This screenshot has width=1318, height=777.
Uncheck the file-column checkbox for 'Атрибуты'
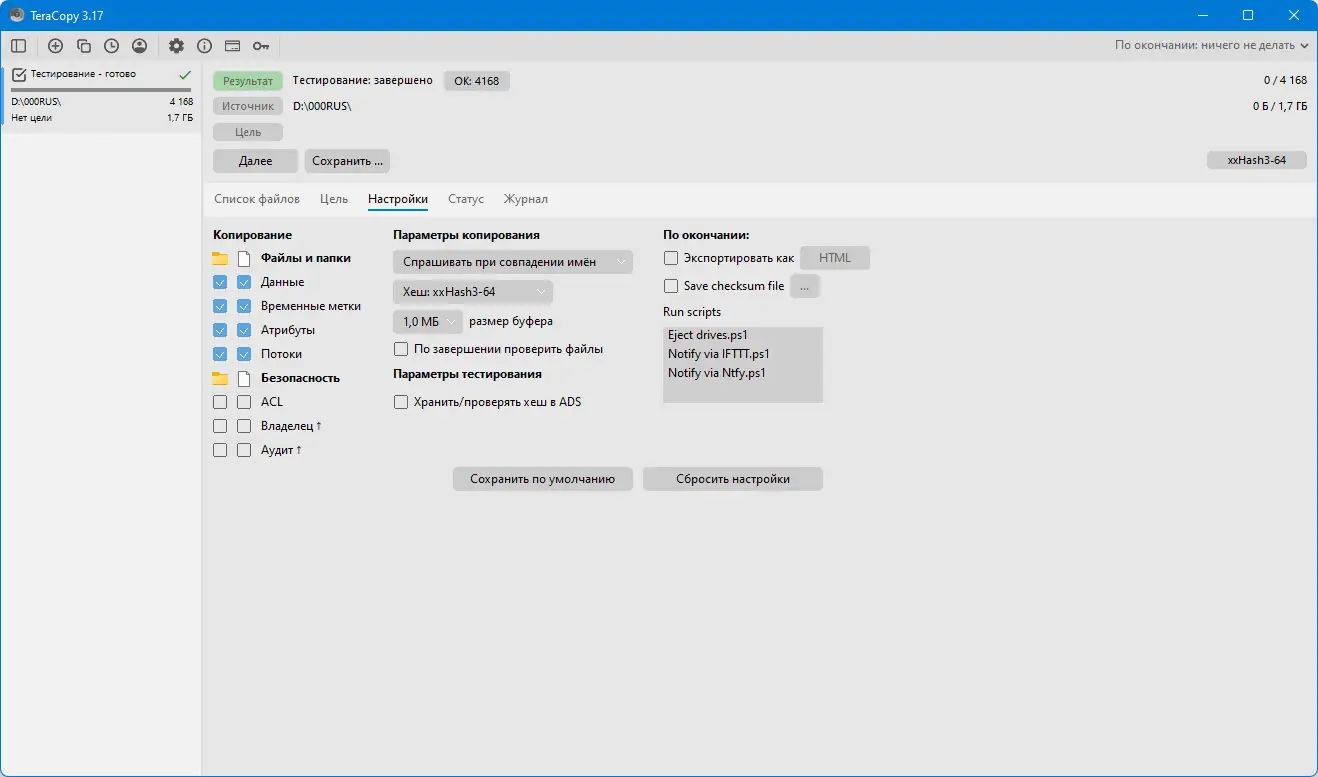[244, 330]
